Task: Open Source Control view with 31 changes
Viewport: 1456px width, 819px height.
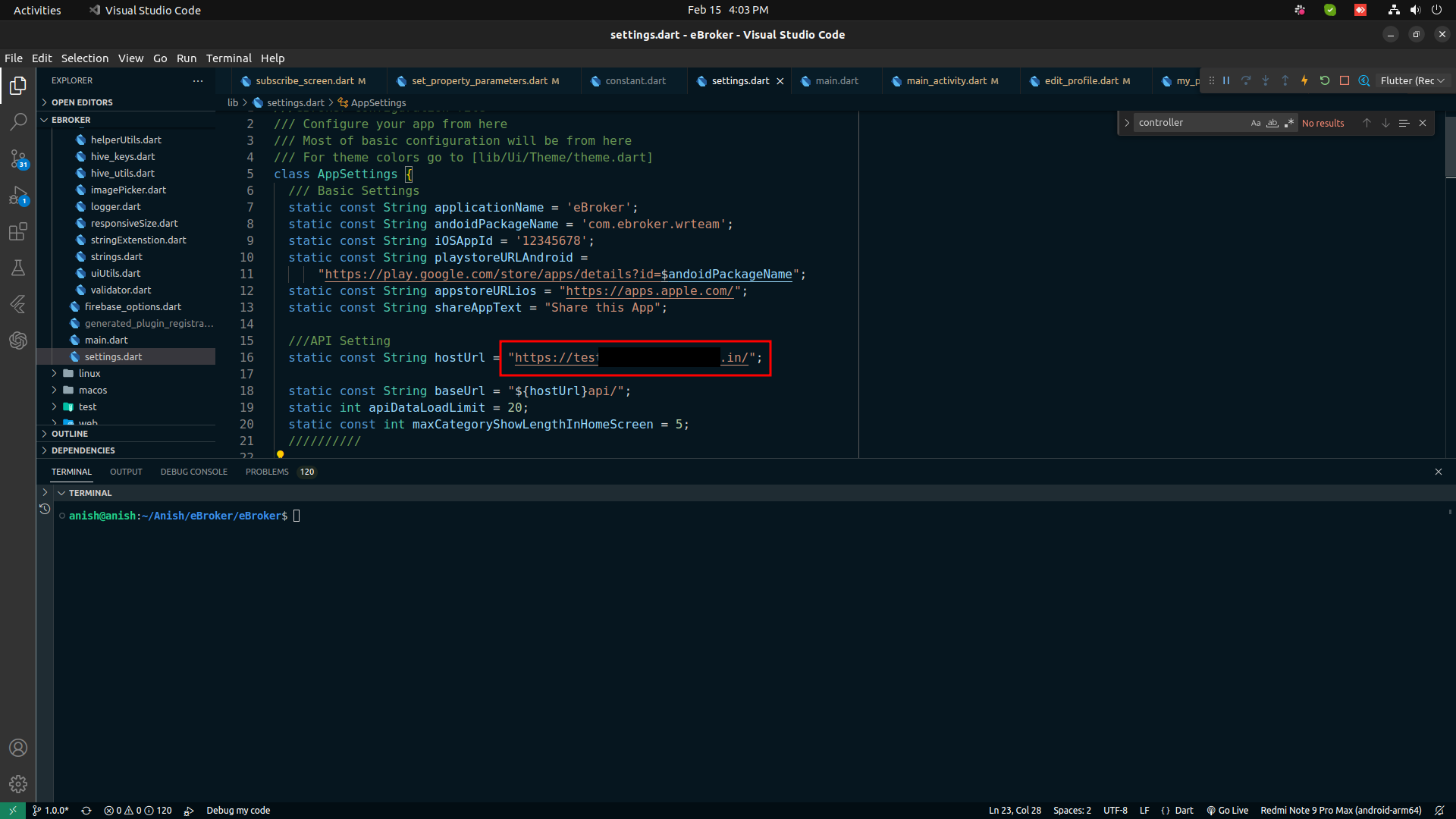Action: (18, 158)
